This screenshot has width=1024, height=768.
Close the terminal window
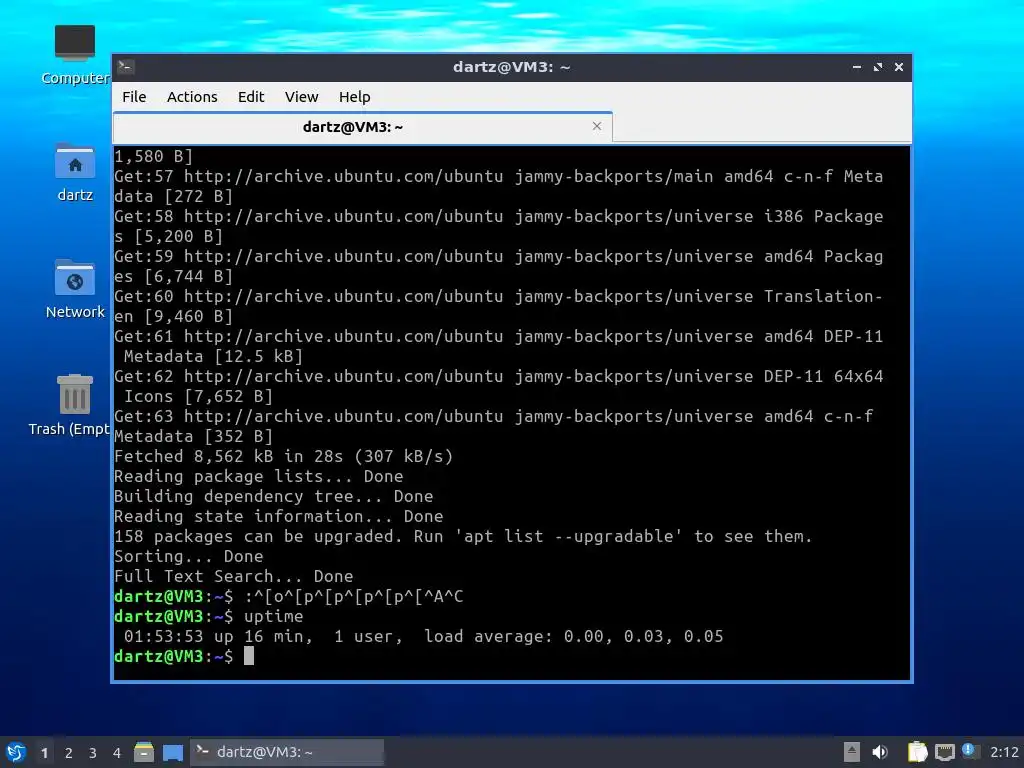899,67
